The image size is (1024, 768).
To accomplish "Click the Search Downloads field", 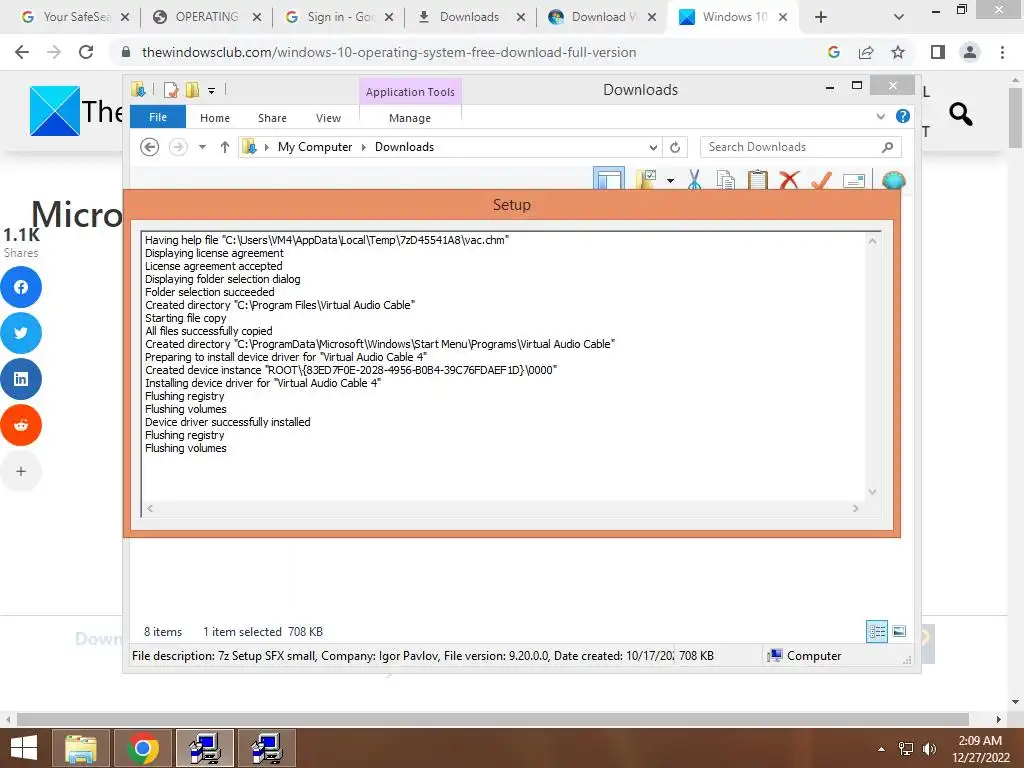I will [801, 147].
